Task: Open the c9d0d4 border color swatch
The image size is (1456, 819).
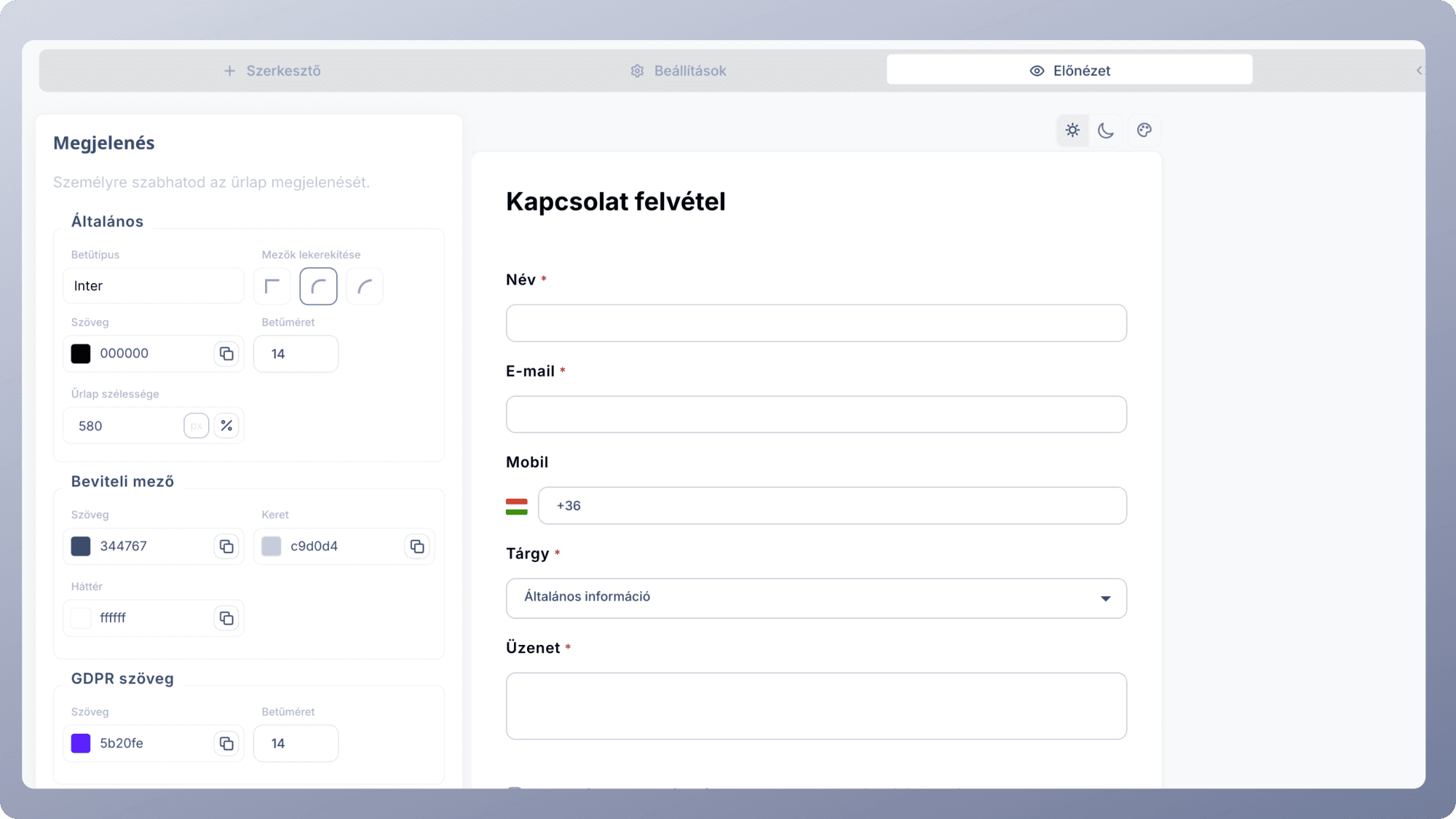Action: pos(272,546)
